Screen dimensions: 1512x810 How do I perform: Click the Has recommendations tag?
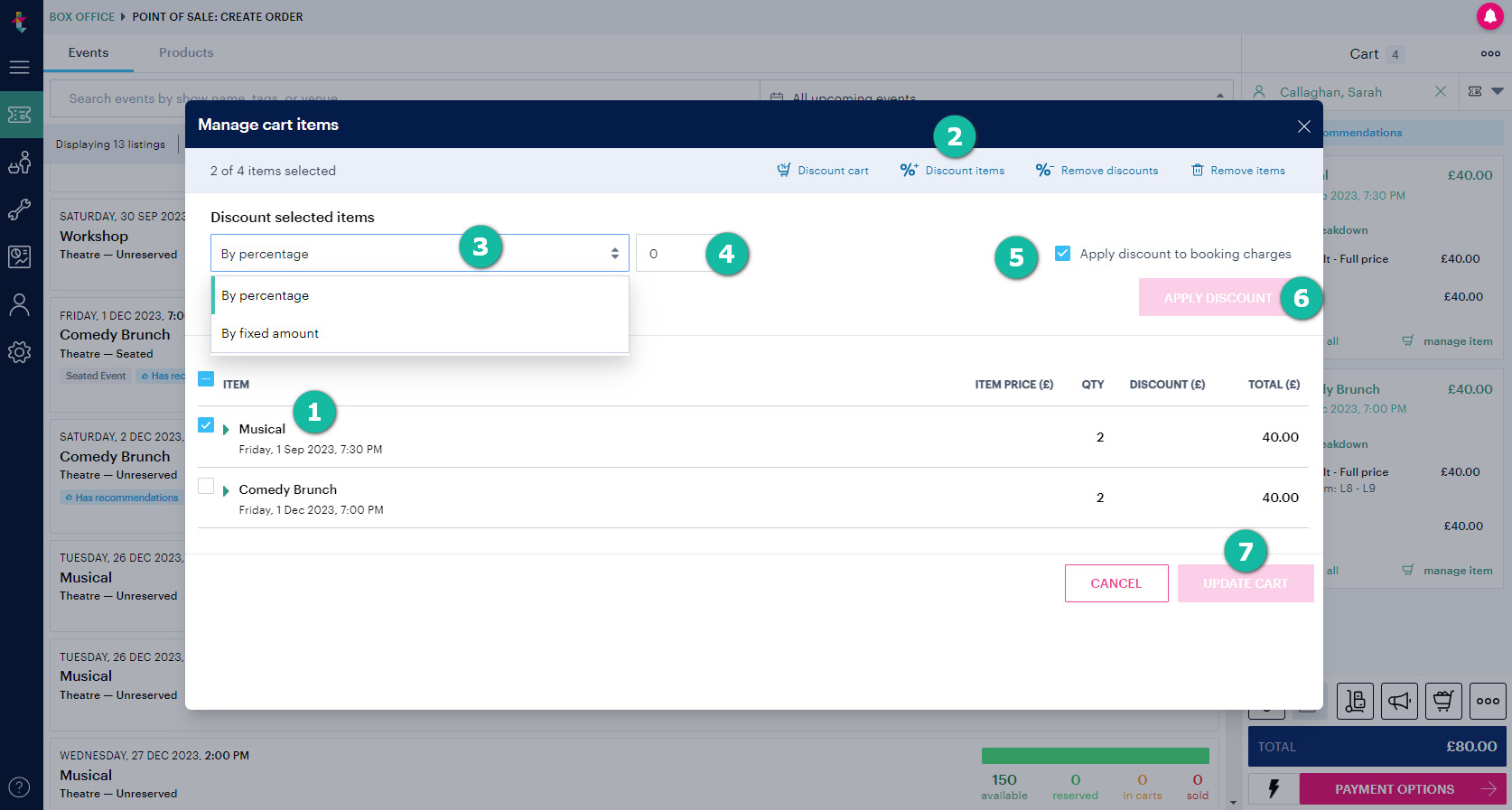click(x=120, y=498)
